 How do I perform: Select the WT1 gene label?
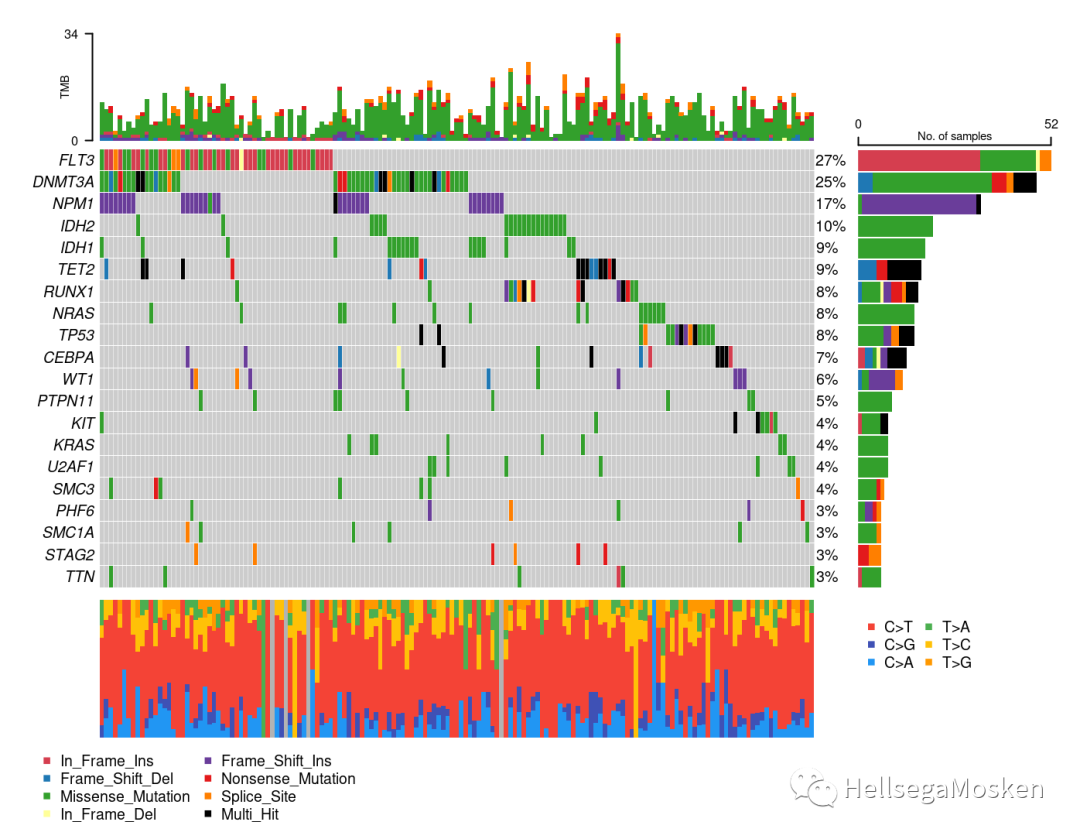click(x=78, y=379)
